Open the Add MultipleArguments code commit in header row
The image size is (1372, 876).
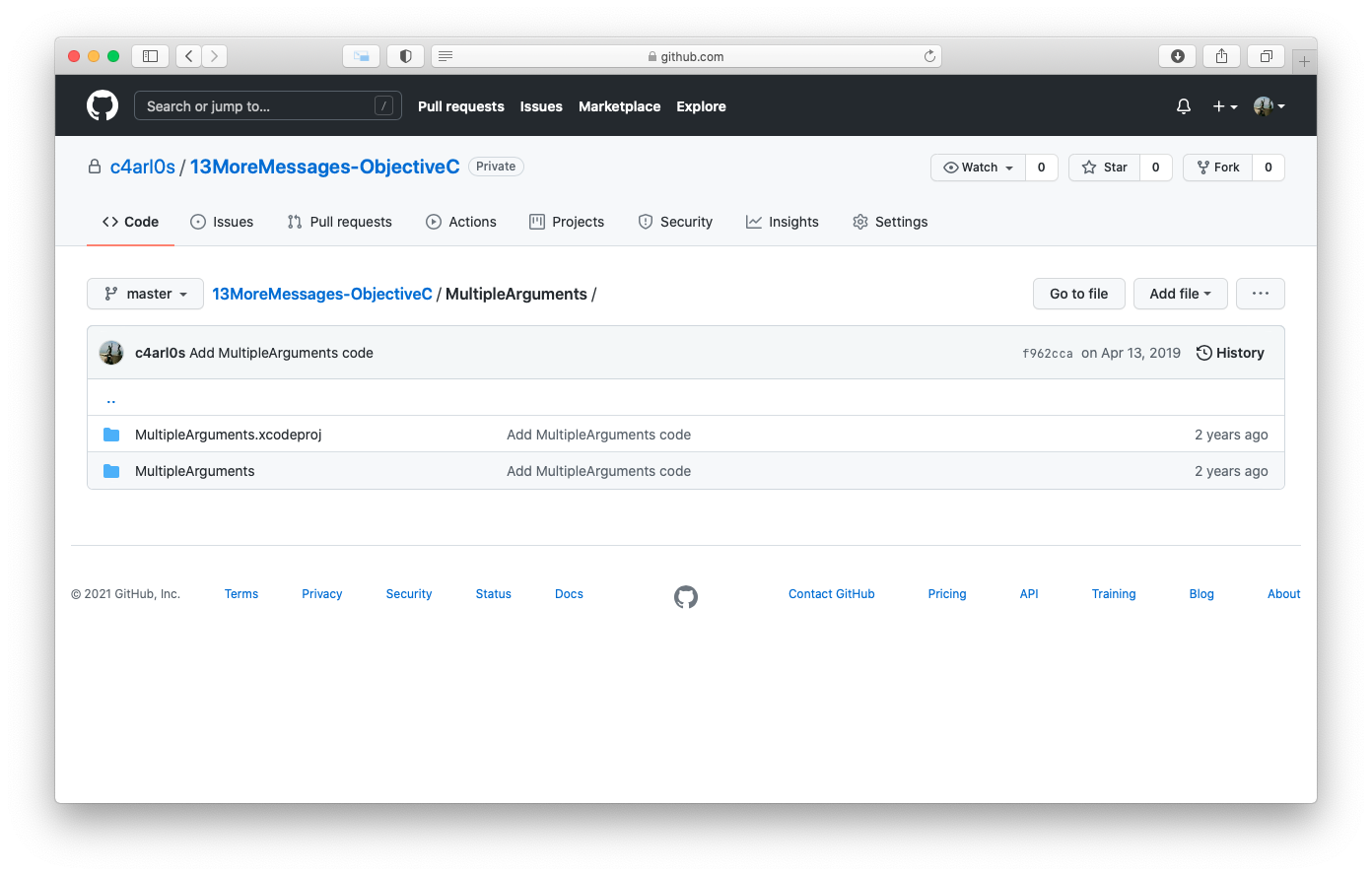(x=282, y=353)
